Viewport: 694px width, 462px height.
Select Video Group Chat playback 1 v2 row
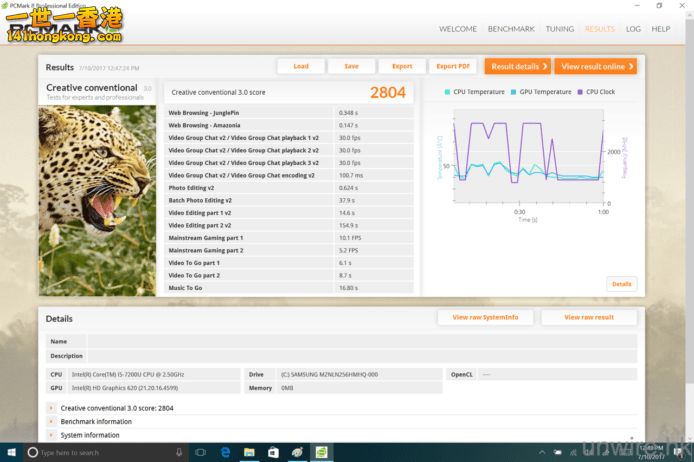[289, 138]
